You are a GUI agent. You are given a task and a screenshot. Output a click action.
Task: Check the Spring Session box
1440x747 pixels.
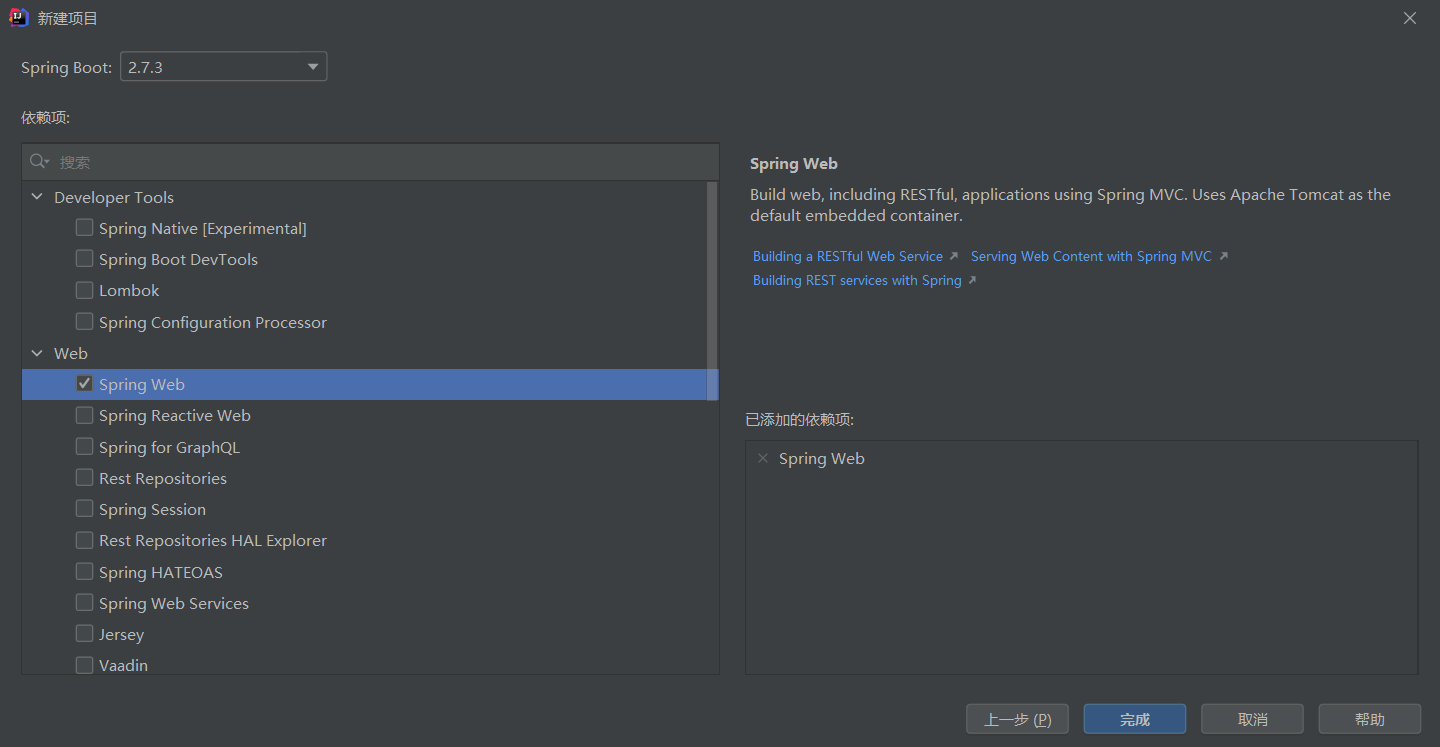(84, 509)
